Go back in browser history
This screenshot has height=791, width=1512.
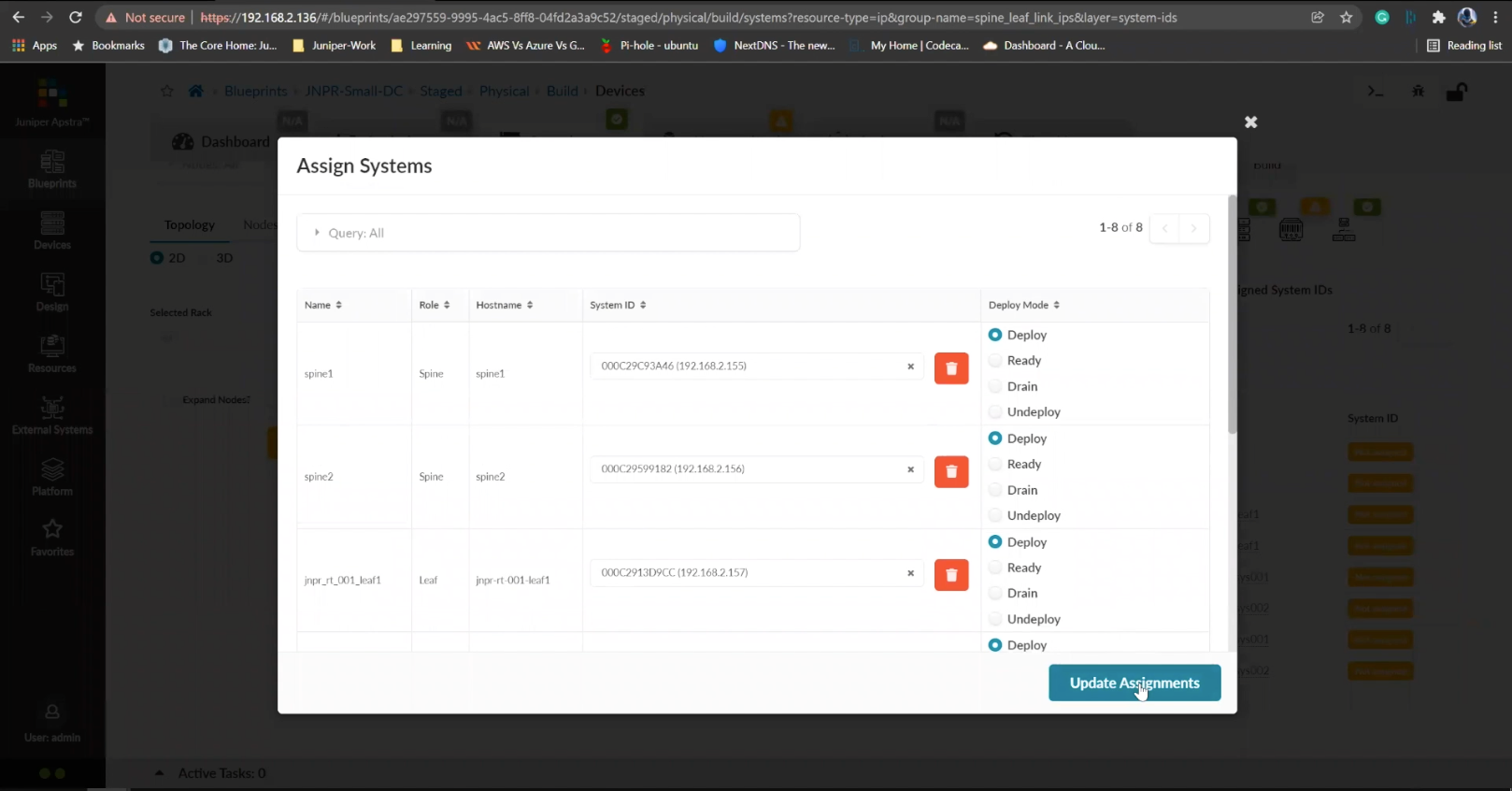18,17
